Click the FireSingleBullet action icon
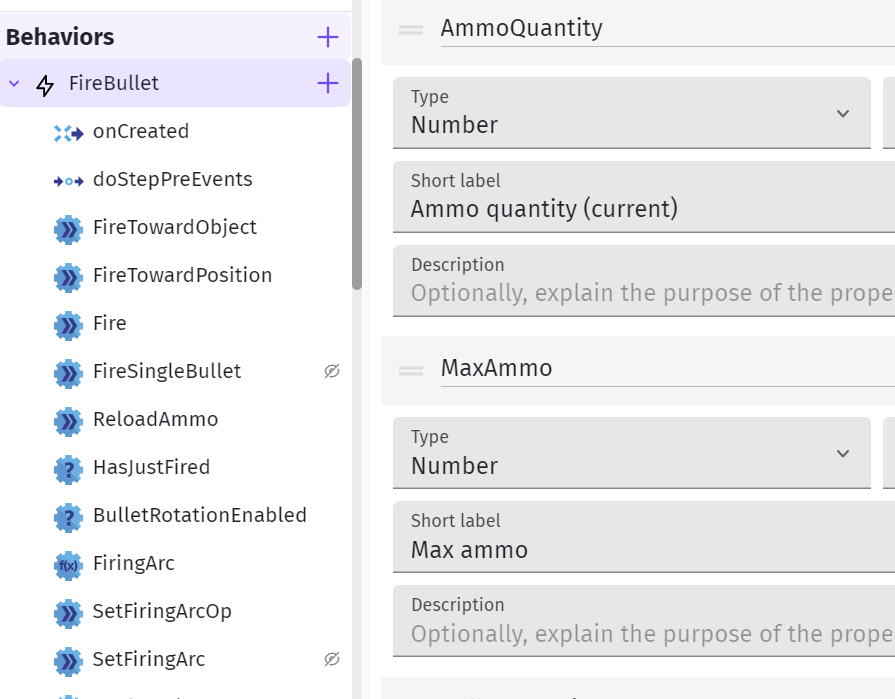Screen dimensions: 895x699 coord(68,373)
